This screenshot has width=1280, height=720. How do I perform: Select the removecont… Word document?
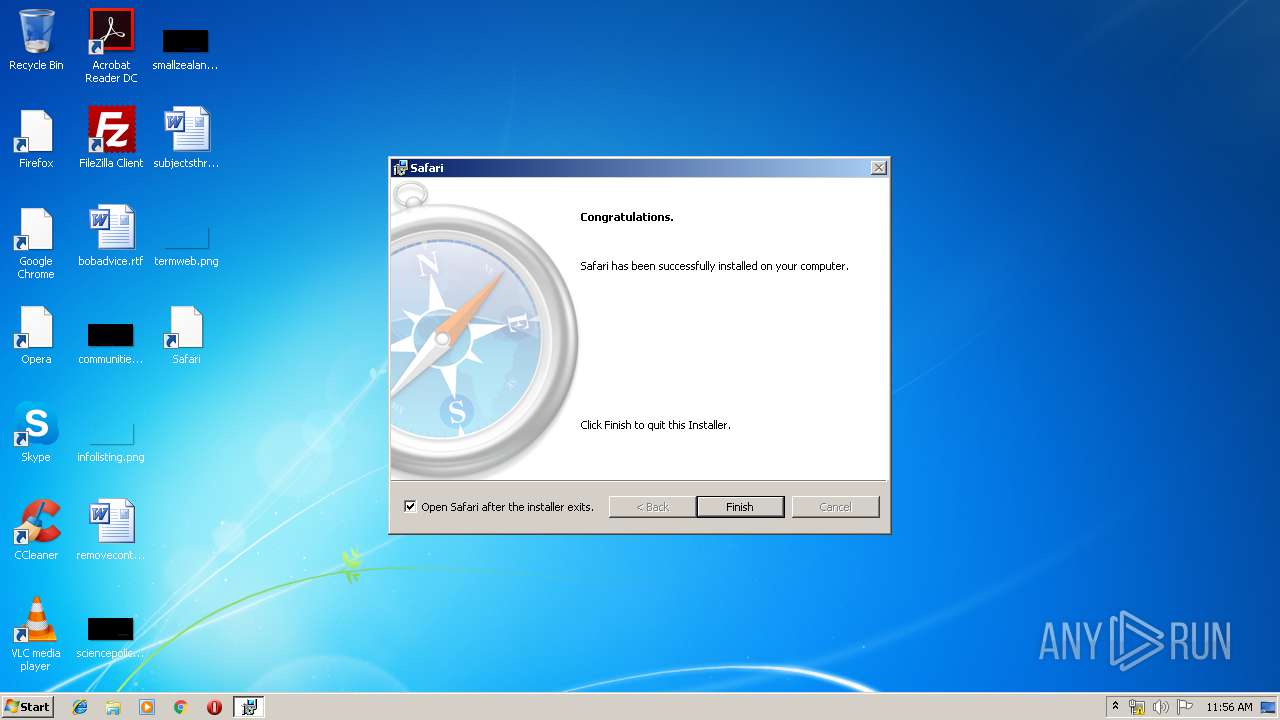[x=111, y=530]
